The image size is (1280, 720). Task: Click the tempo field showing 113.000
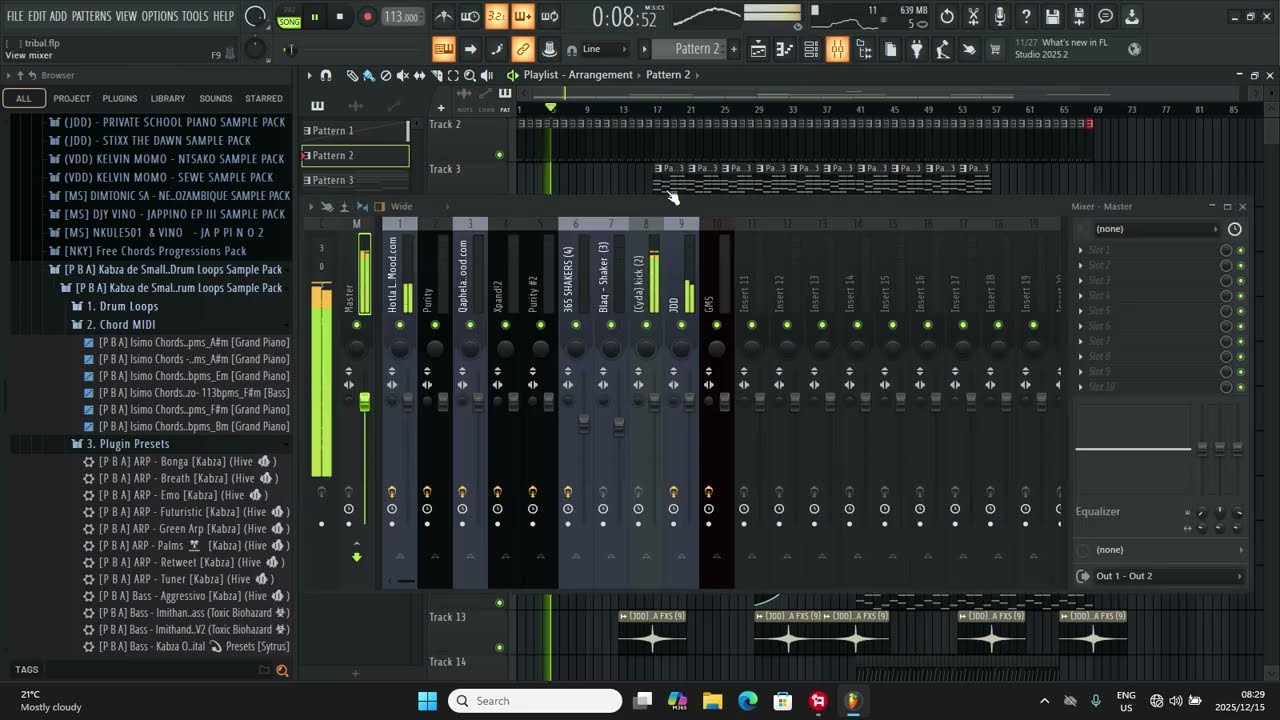click(x=402, y=17)
